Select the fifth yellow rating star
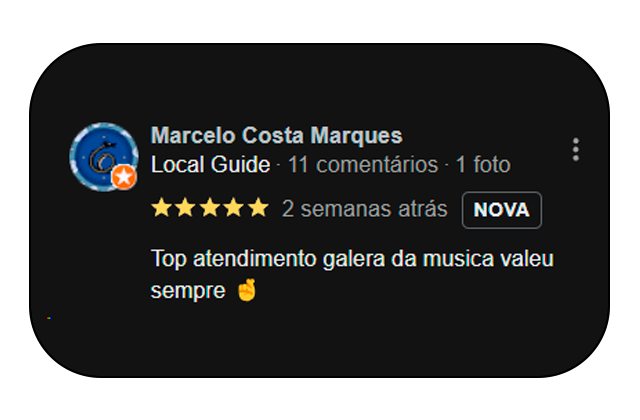Screen dimensions: 640x420 [x=258, y=208]
